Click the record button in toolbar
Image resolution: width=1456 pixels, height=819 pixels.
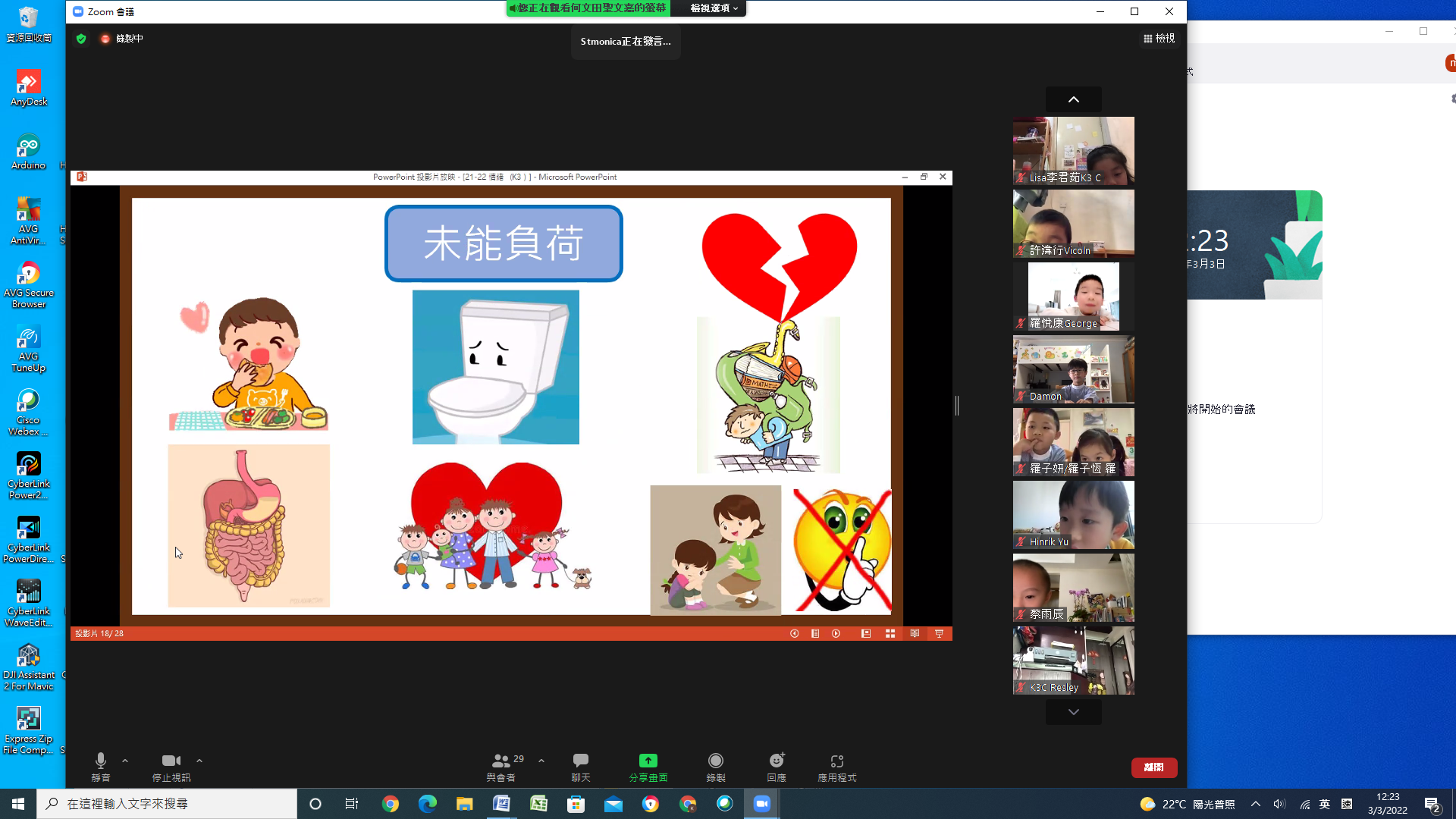[716, 767]
